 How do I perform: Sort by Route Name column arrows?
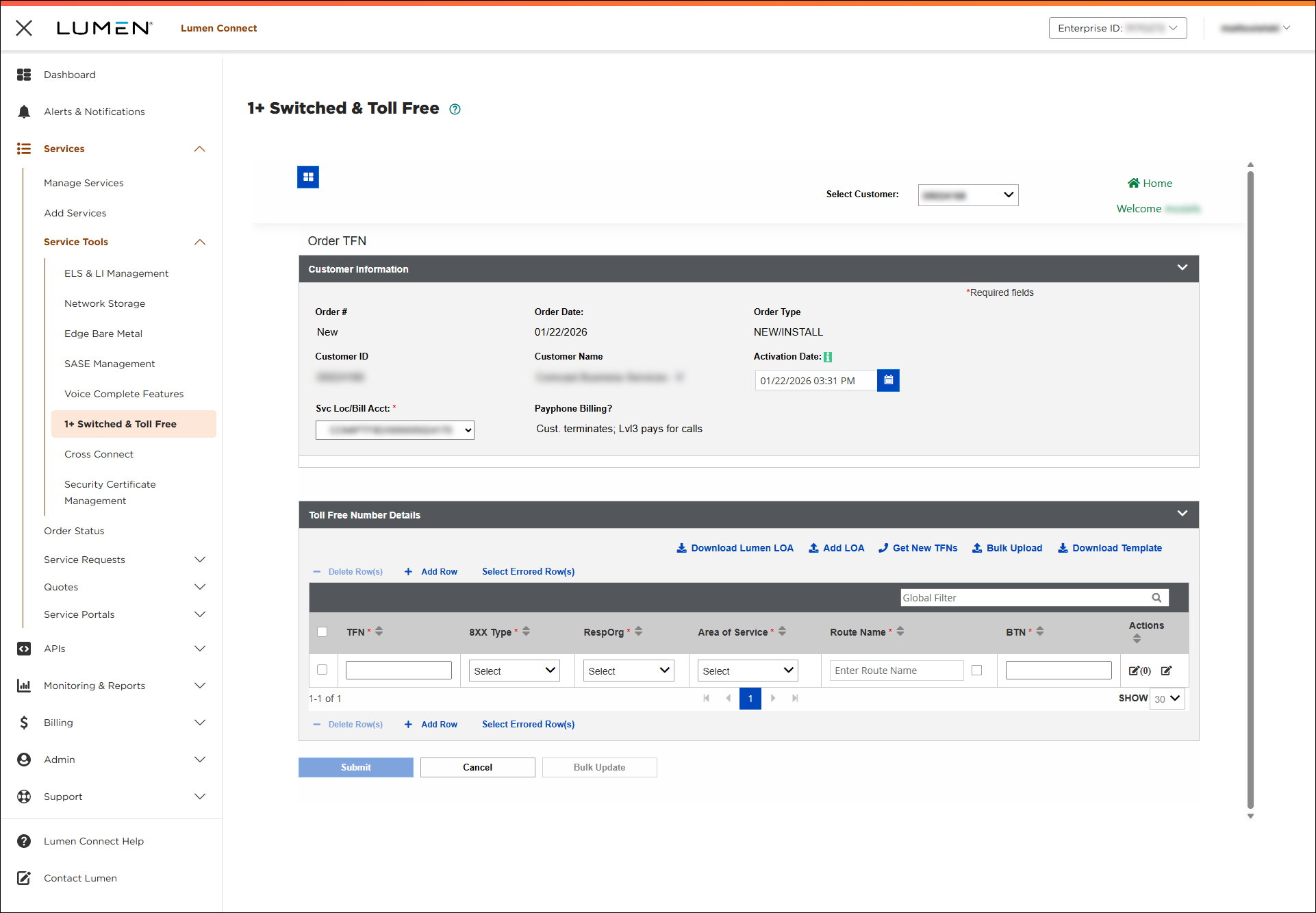click(900, 631)
